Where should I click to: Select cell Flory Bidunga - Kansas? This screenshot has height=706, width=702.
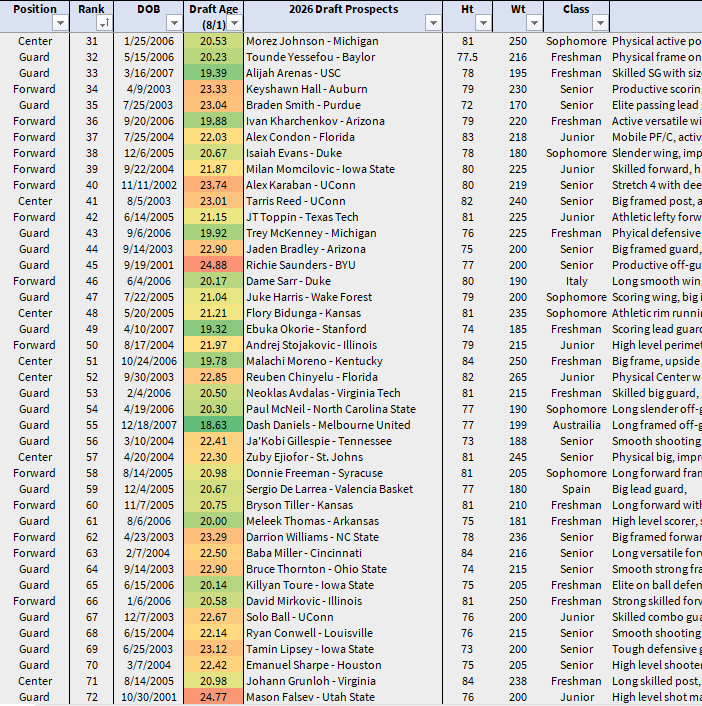click(x=343, y=313)
